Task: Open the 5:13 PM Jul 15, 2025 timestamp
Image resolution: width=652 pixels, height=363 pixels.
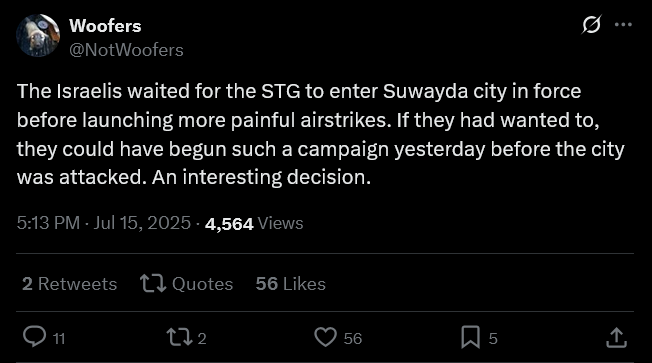Action: click(x=104, y=223)
